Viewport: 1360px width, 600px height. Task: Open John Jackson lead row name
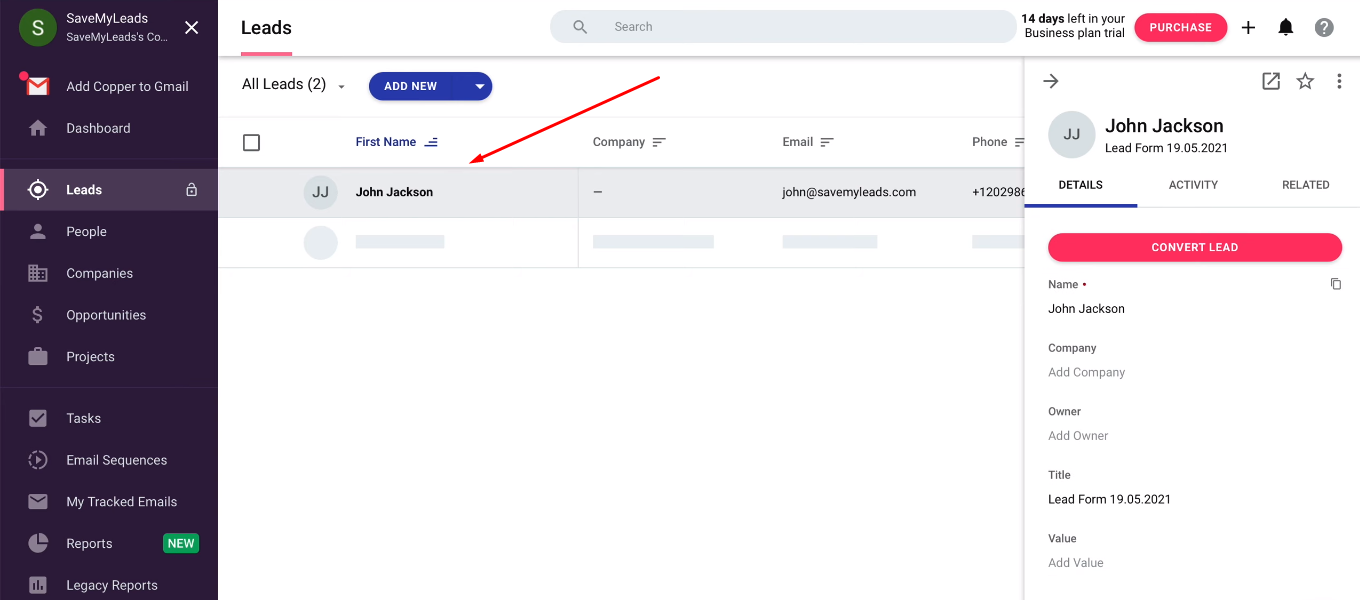(394, 192)
